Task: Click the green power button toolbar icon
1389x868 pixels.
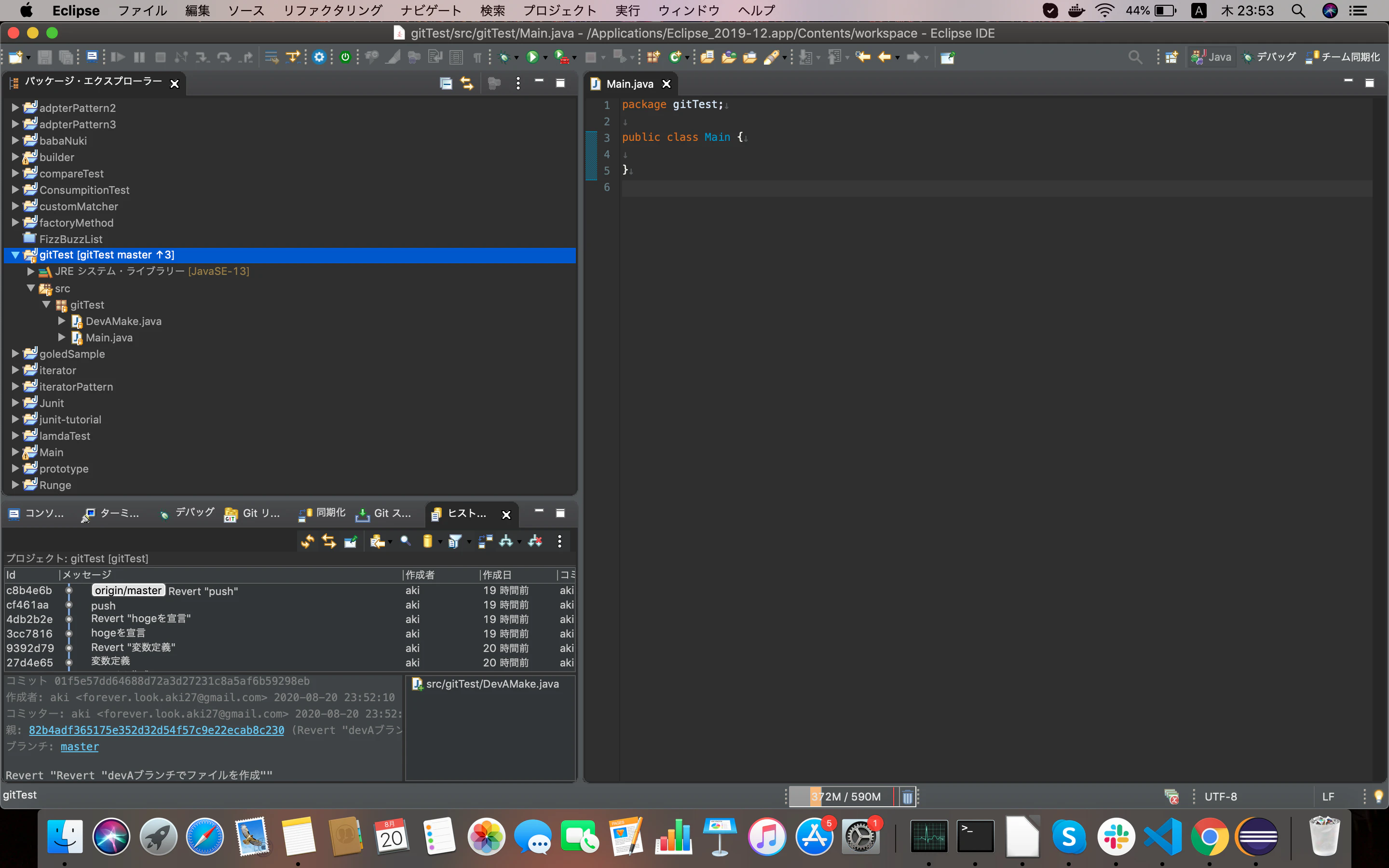Action: click(345, 57)
